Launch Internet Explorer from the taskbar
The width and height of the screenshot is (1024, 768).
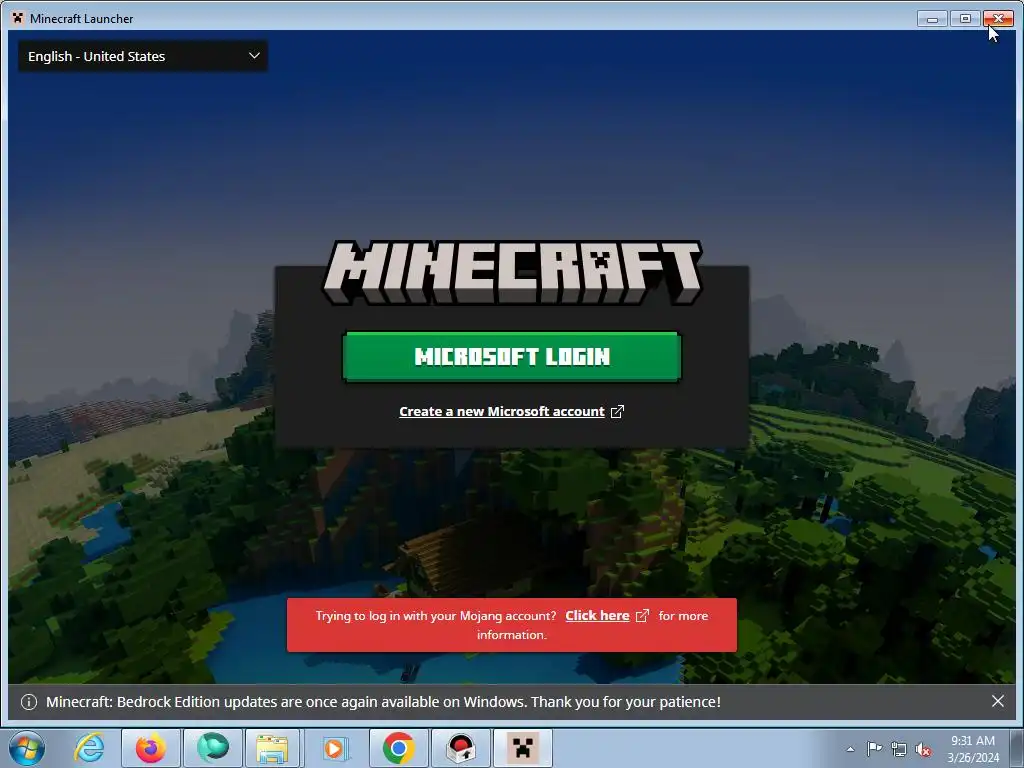click(89, 748)
